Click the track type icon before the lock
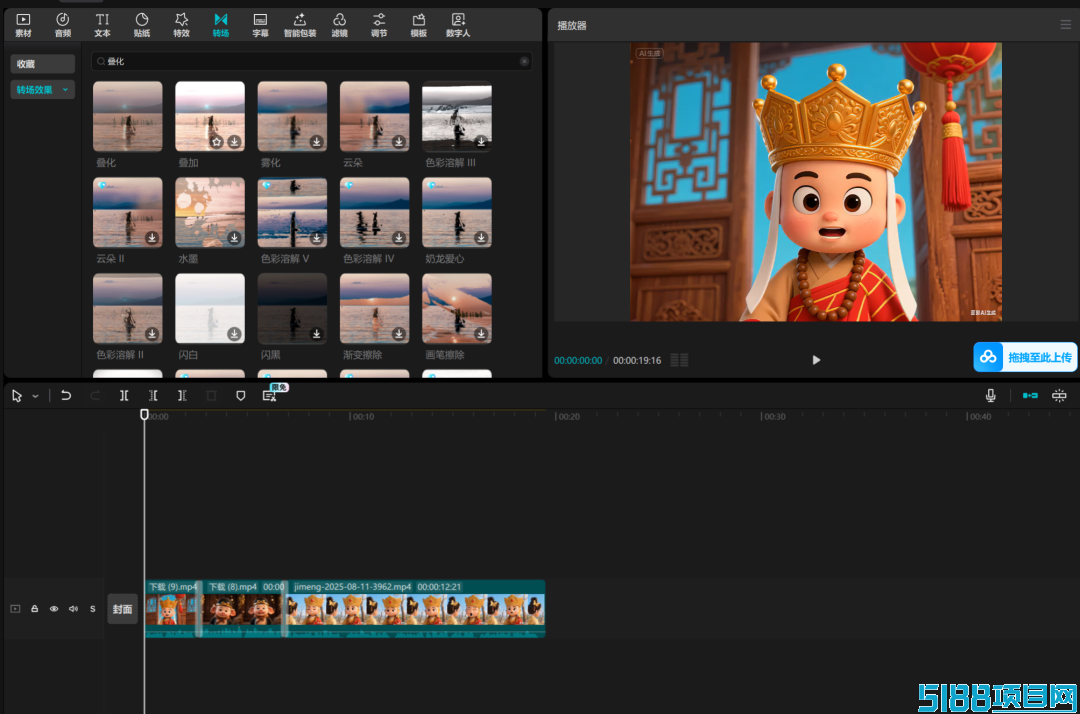The height and width of the screenshot is (714, 1080). coord(15,609)
